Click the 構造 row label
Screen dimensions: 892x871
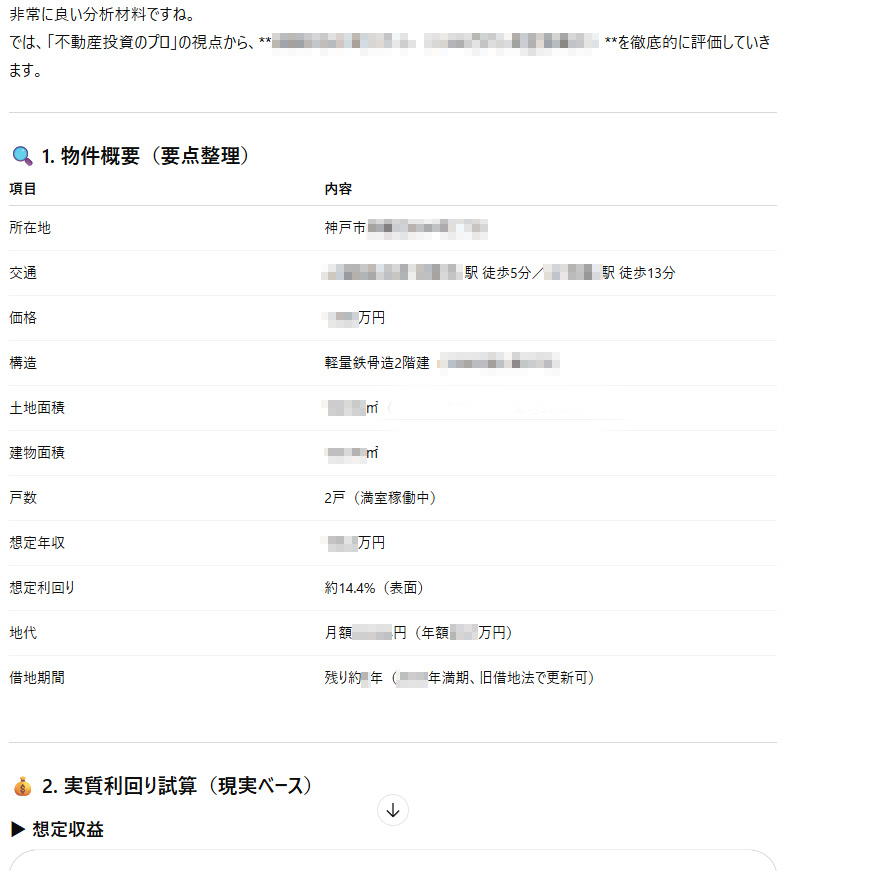[x=23, y=363]
